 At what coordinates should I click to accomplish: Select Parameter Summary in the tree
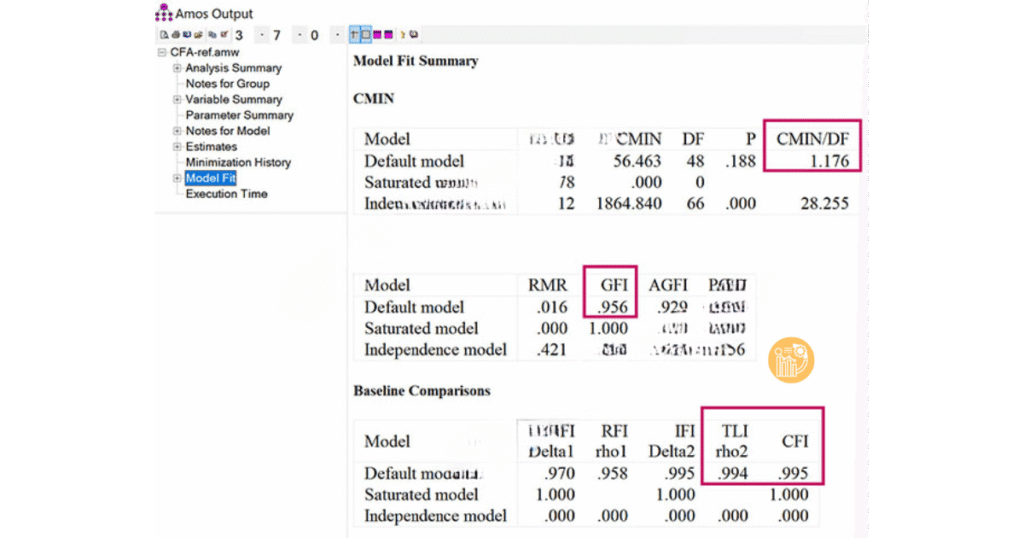pyautogui.click(x=239, y=115)
